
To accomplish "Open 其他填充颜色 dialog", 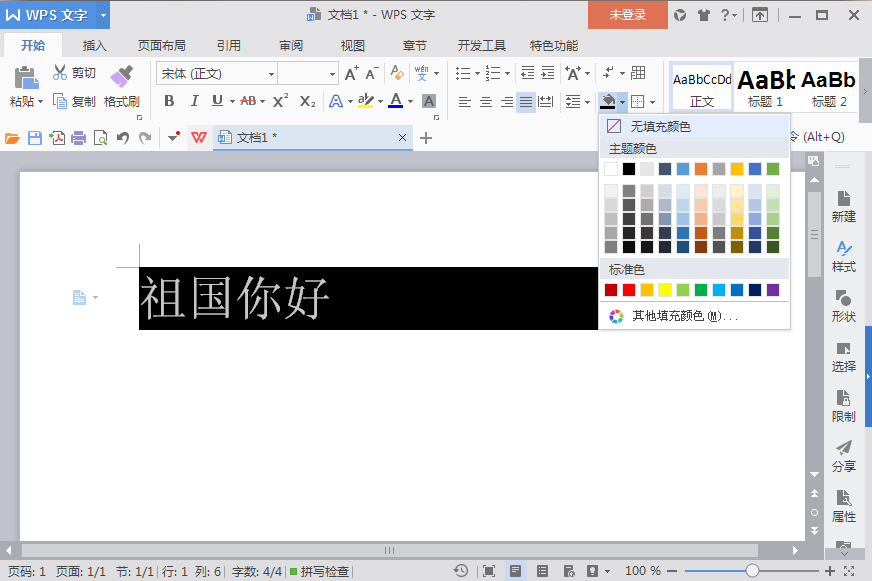I will coord(695,316).
